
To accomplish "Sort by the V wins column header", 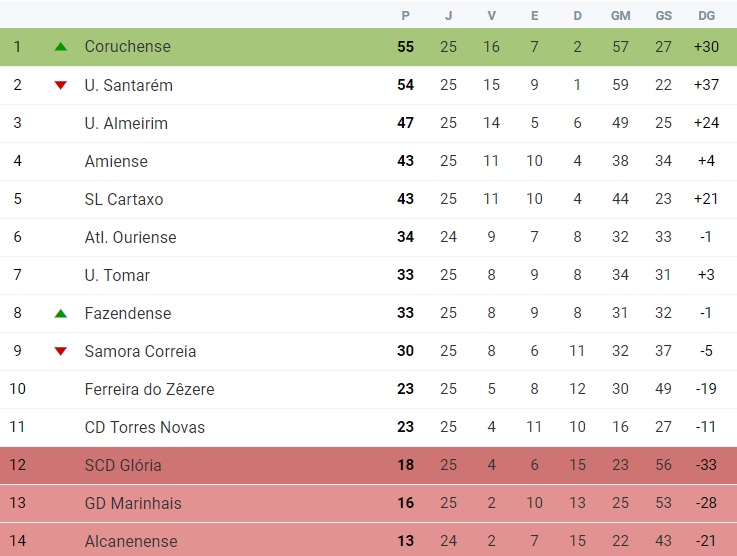I will point(492,16).
